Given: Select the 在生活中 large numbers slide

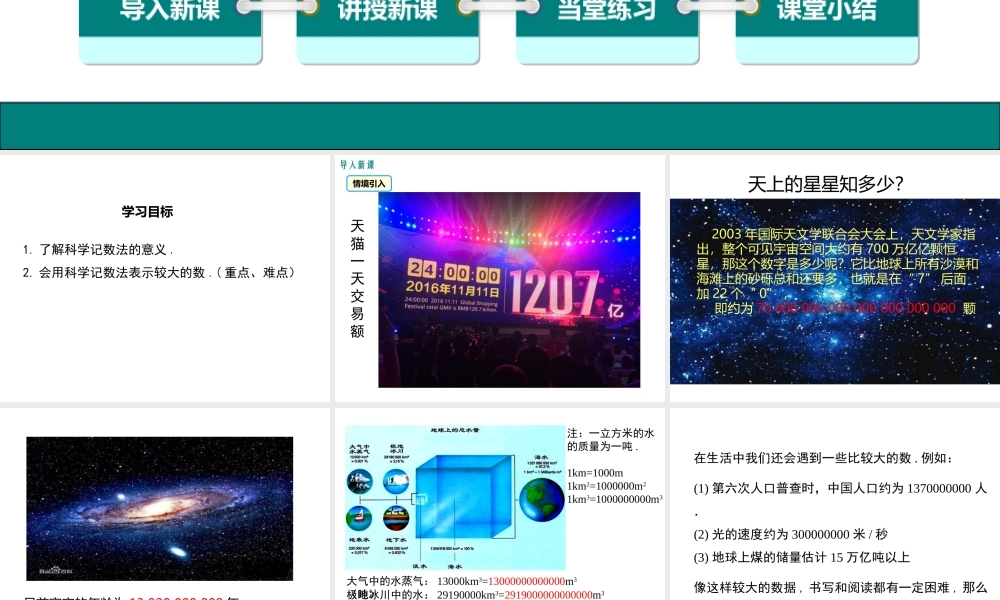Looking at the screenshot, I should point(835,504).
